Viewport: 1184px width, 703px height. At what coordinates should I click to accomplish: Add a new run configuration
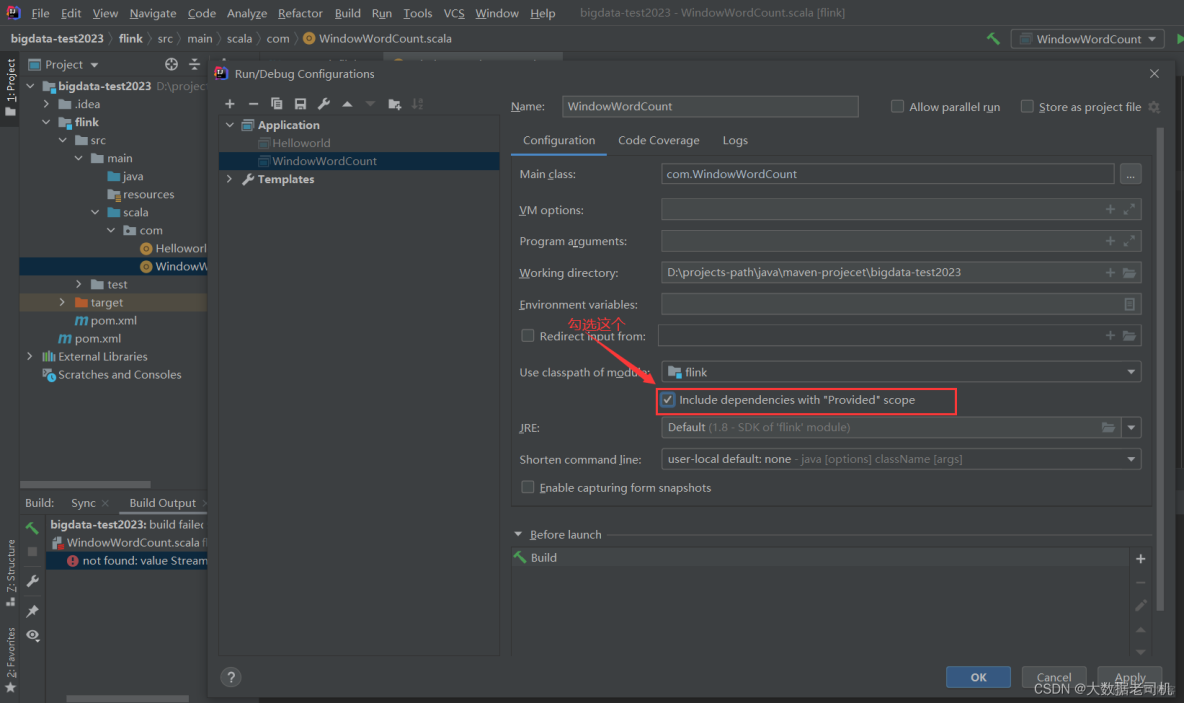pos(229,104)
